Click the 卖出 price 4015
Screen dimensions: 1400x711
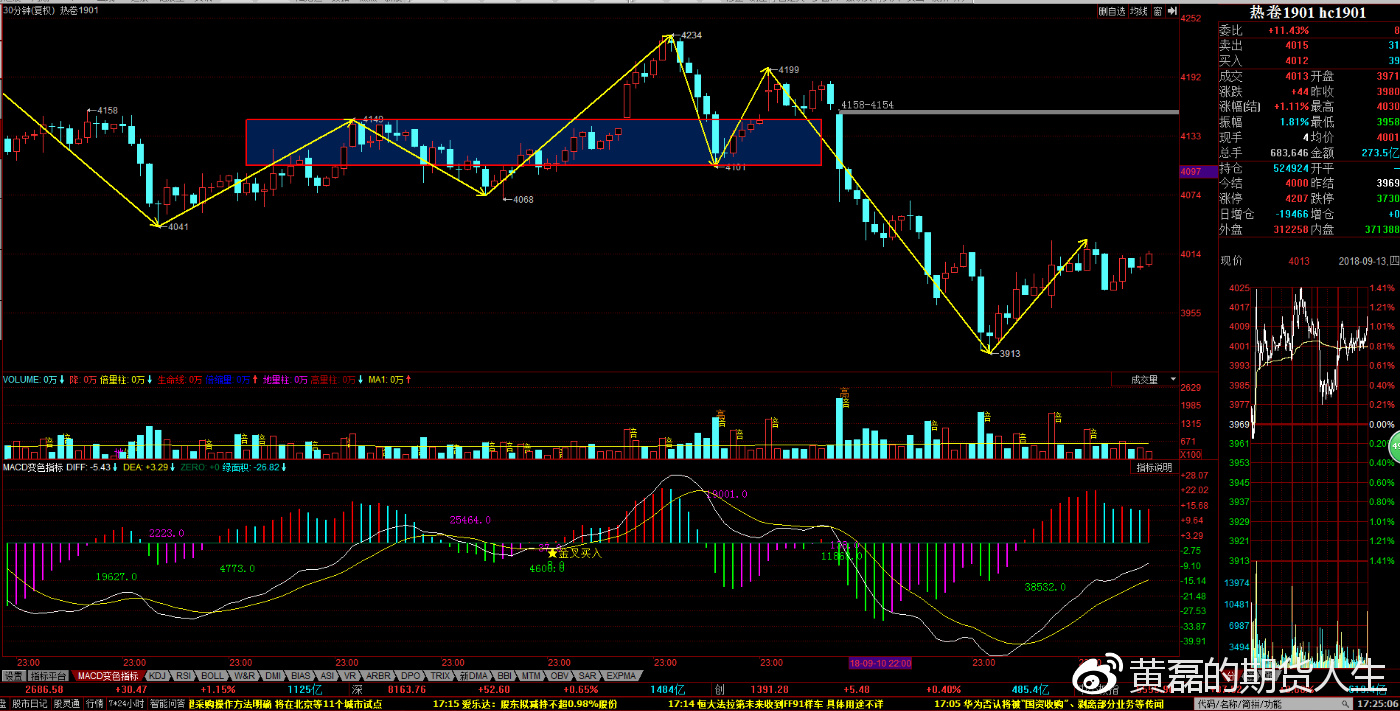point(1297,46)
